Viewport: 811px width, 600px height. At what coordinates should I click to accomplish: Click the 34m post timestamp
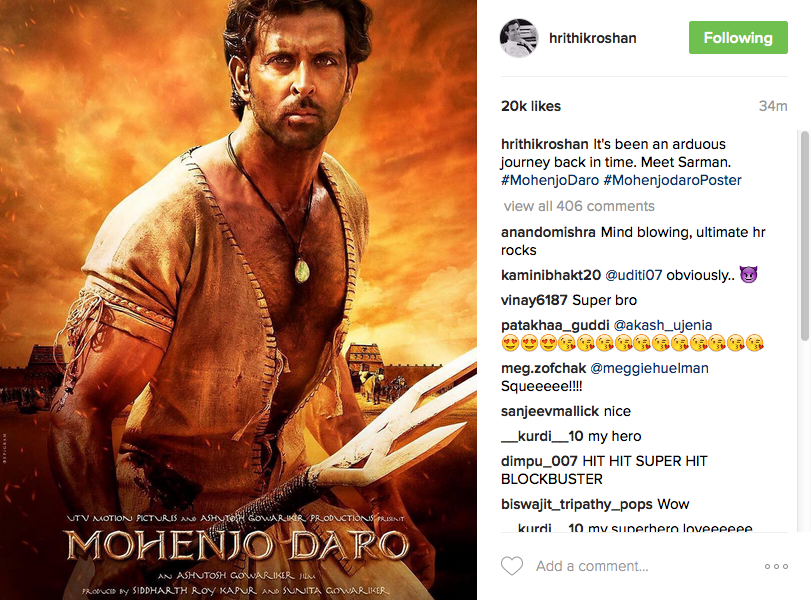point(773,106)
